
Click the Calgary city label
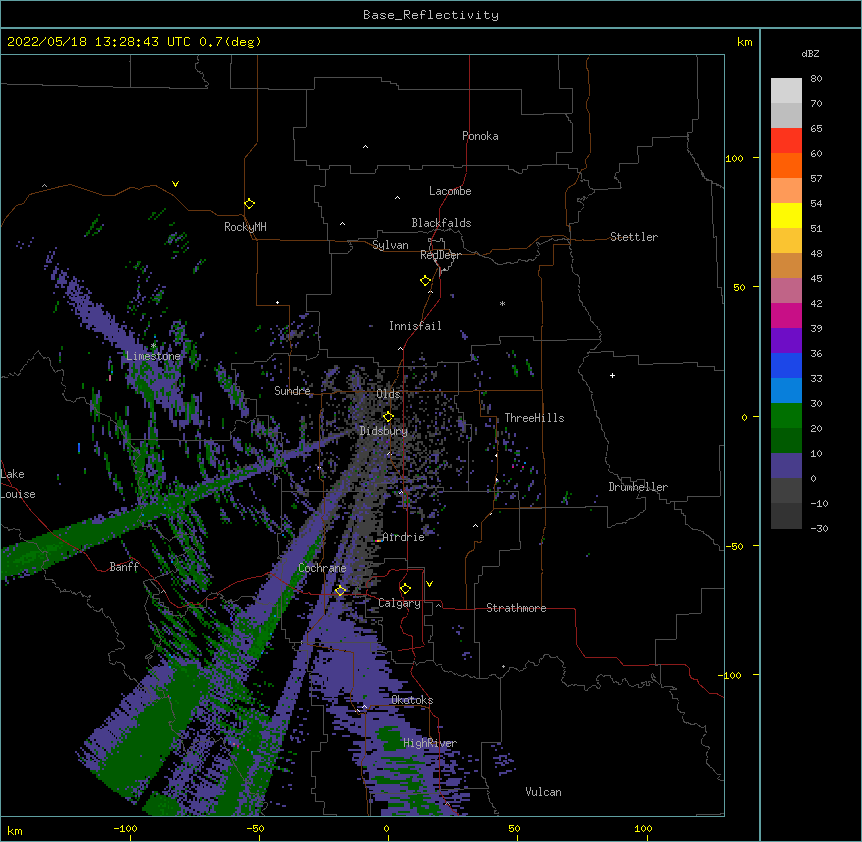(x=399, y=603)
